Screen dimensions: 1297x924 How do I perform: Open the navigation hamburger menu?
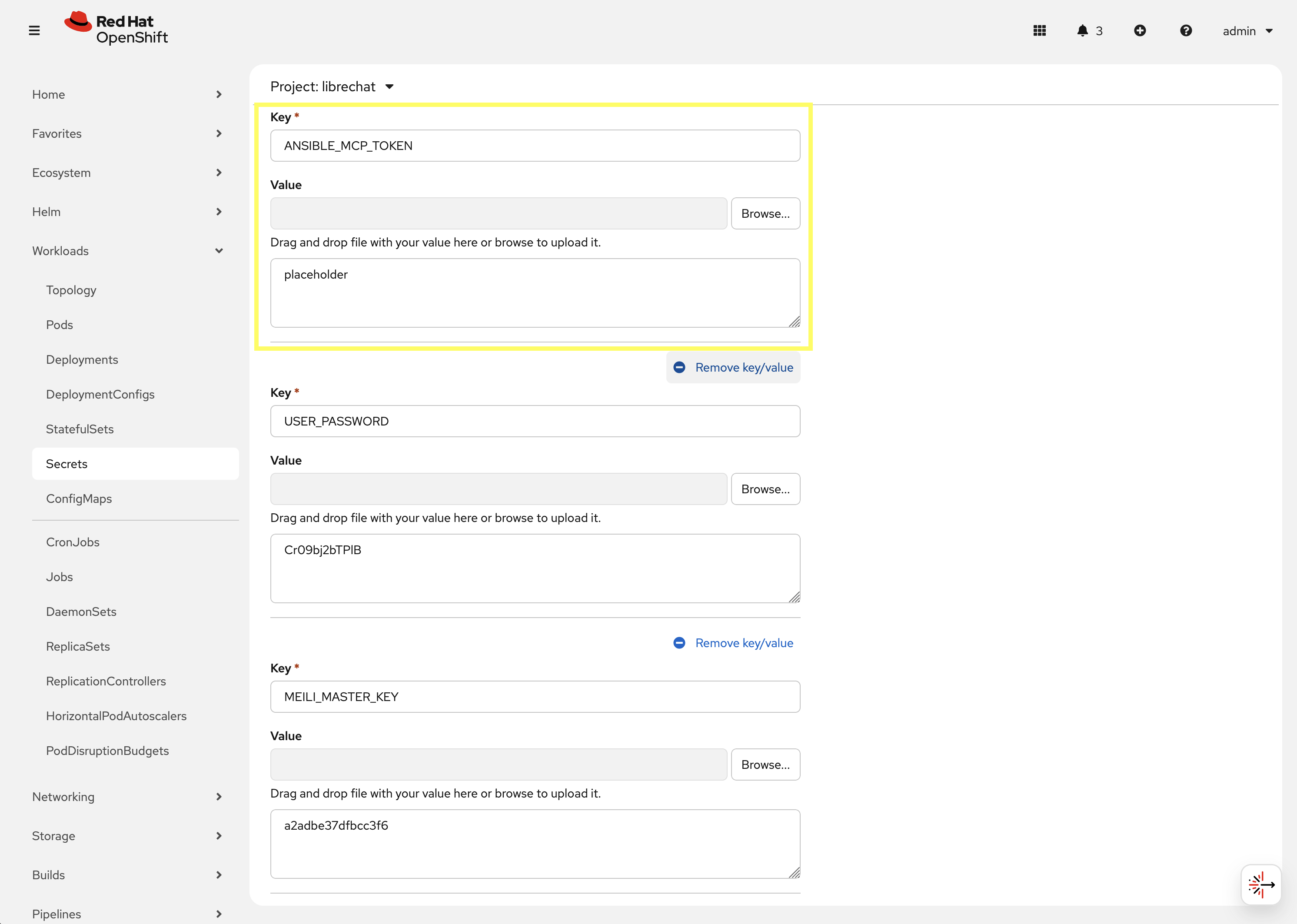click(x=33, y=31)
